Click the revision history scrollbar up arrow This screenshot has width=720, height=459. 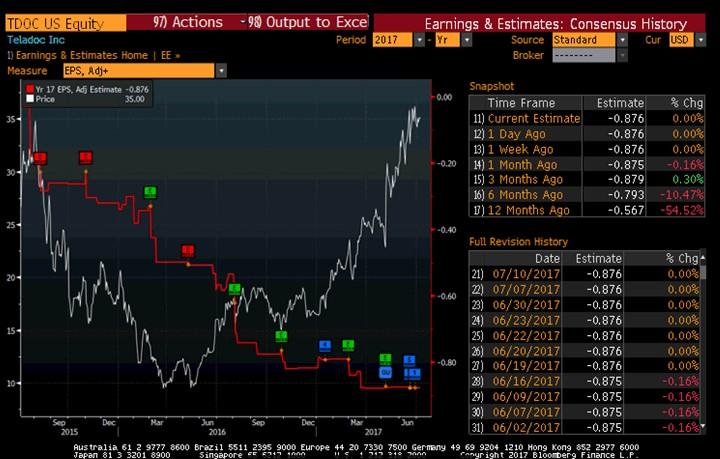click(x=702, y=257)
